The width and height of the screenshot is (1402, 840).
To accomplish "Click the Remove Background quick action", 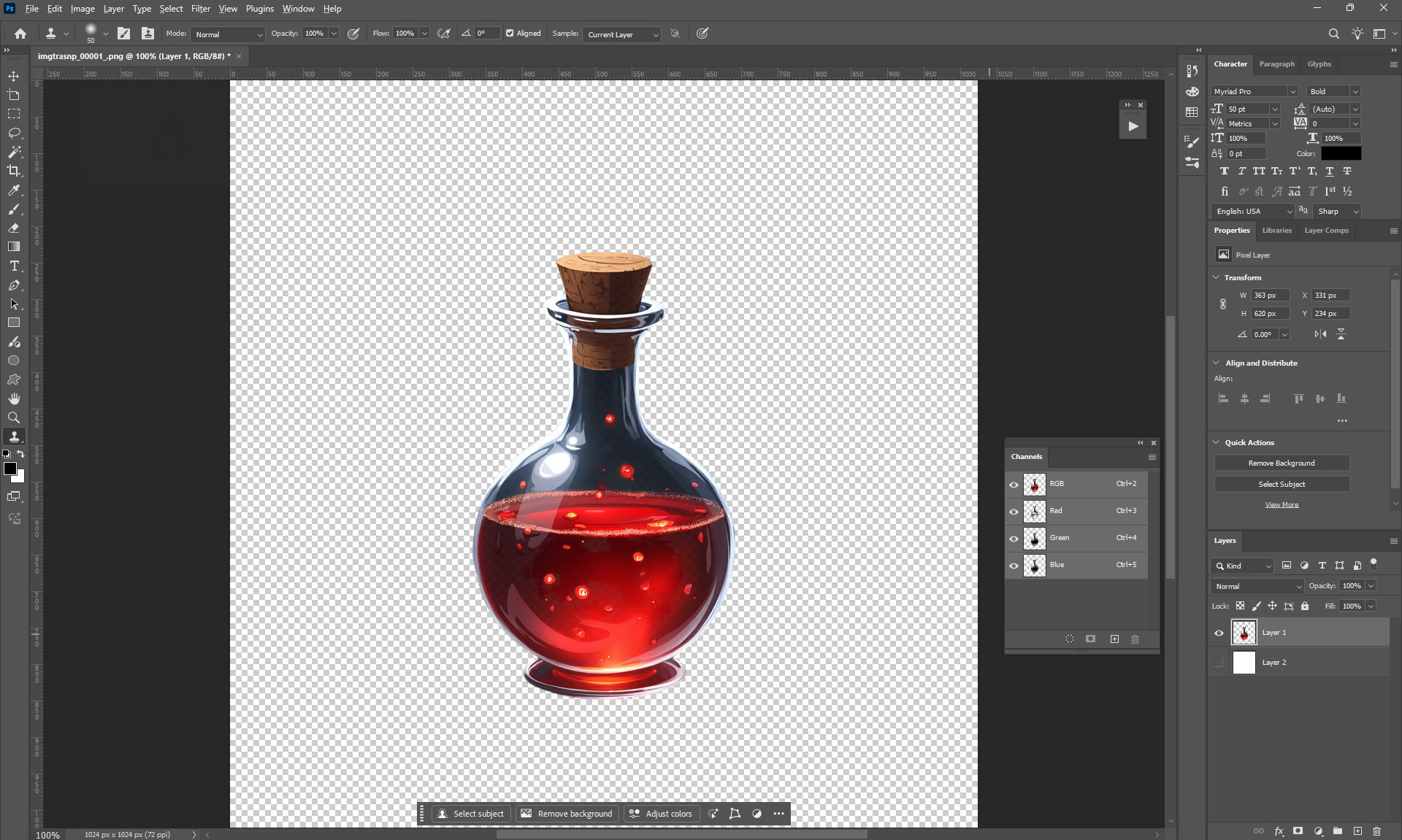I will pyautogui.click(x=1282, y=463).
